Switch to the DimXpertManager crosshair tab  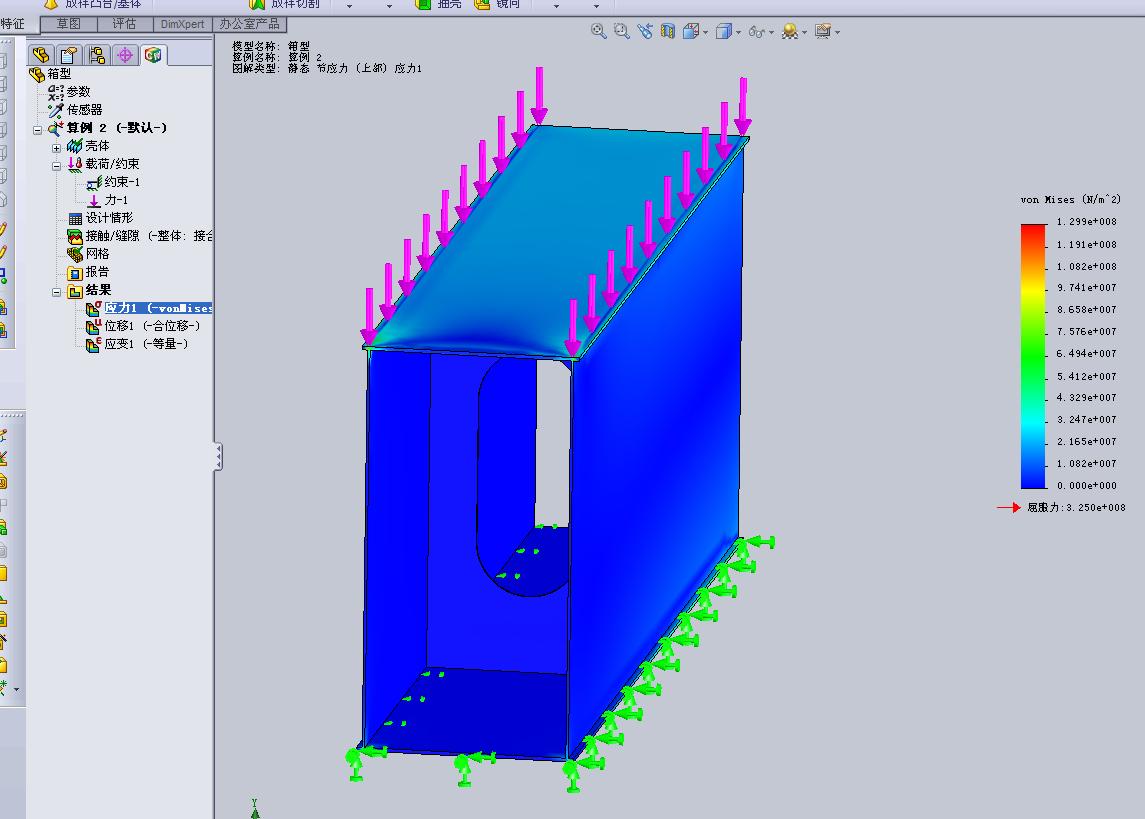point(125,55)
